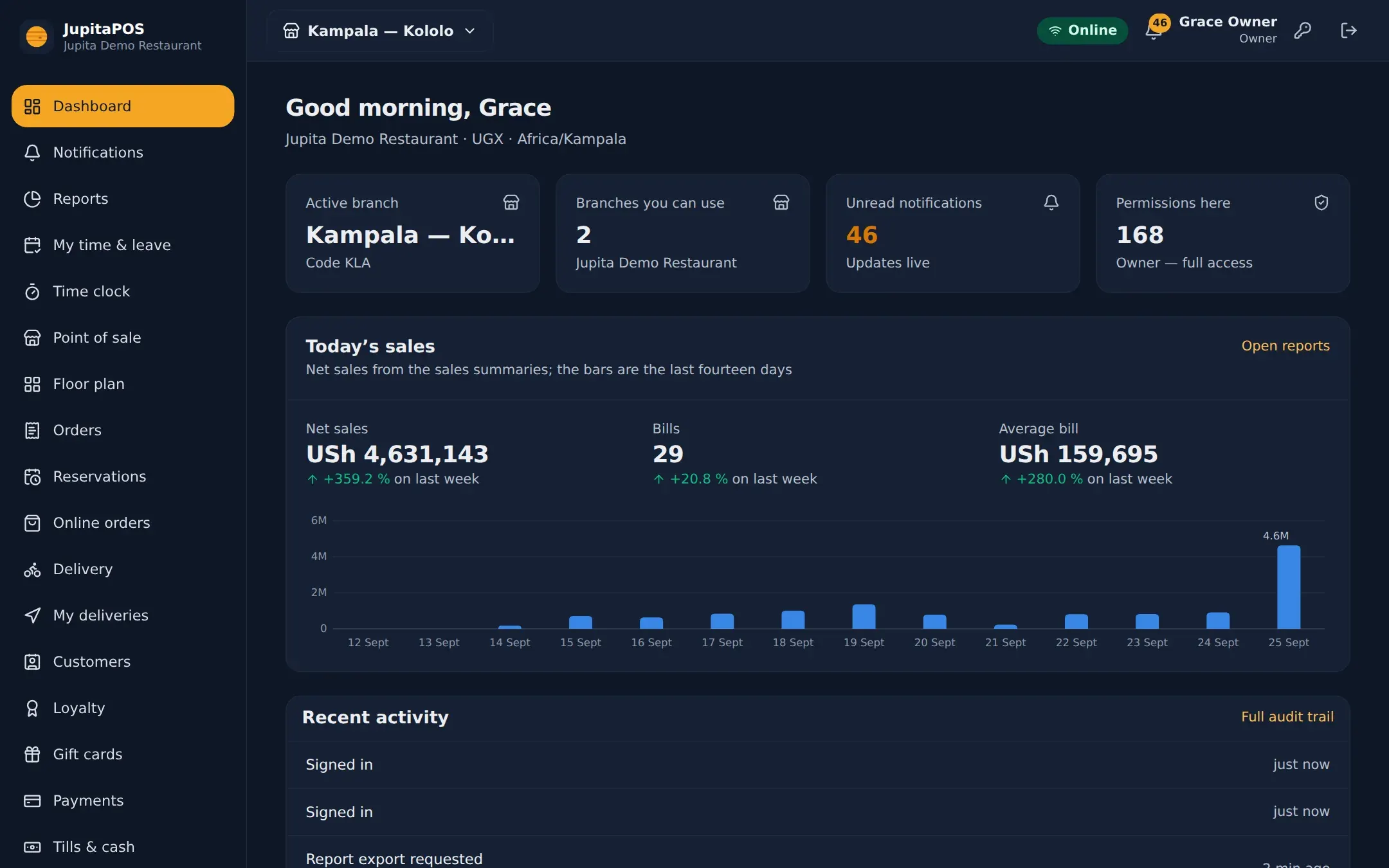Click the Grace Owner profile name
This screenshot has height=868, width=1389.
pos(1228,22)
